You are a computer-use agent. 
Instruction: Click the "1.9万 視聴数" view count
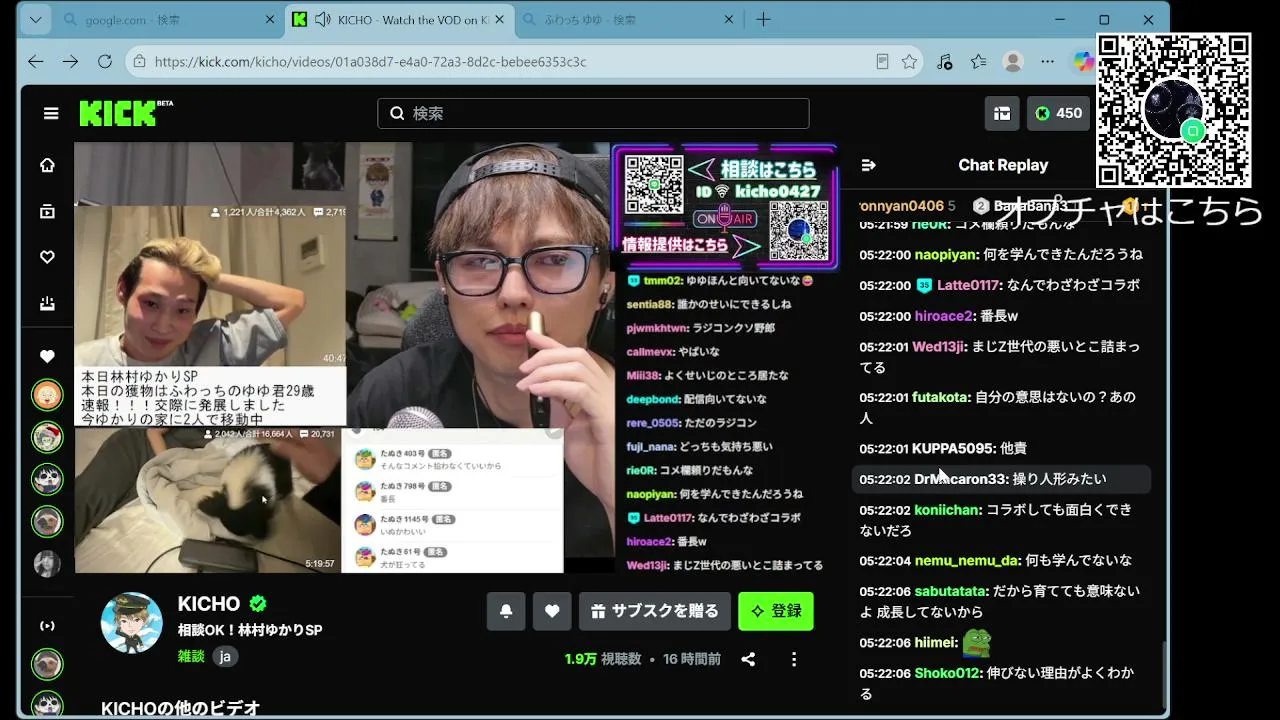click(603, 659)
